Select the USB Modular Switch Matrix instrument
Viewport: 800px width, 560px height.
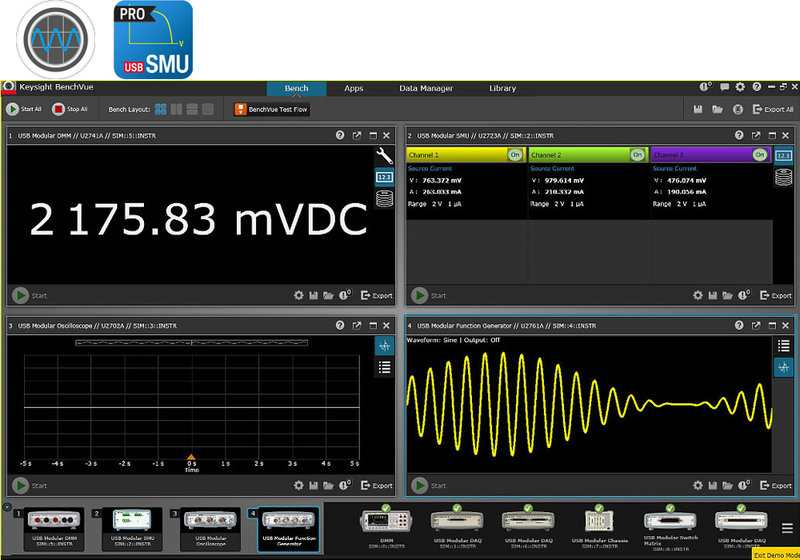(670, 527)
